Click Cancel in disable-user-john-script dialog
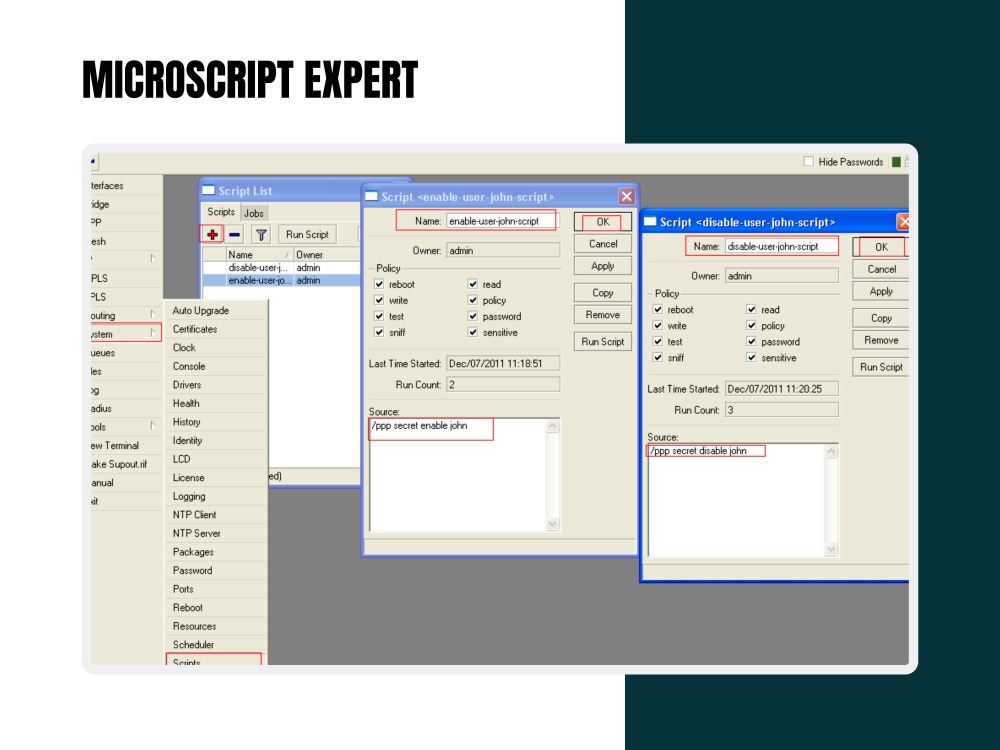The height and width of the screenshot is (750, 1000). pos(881,269)
